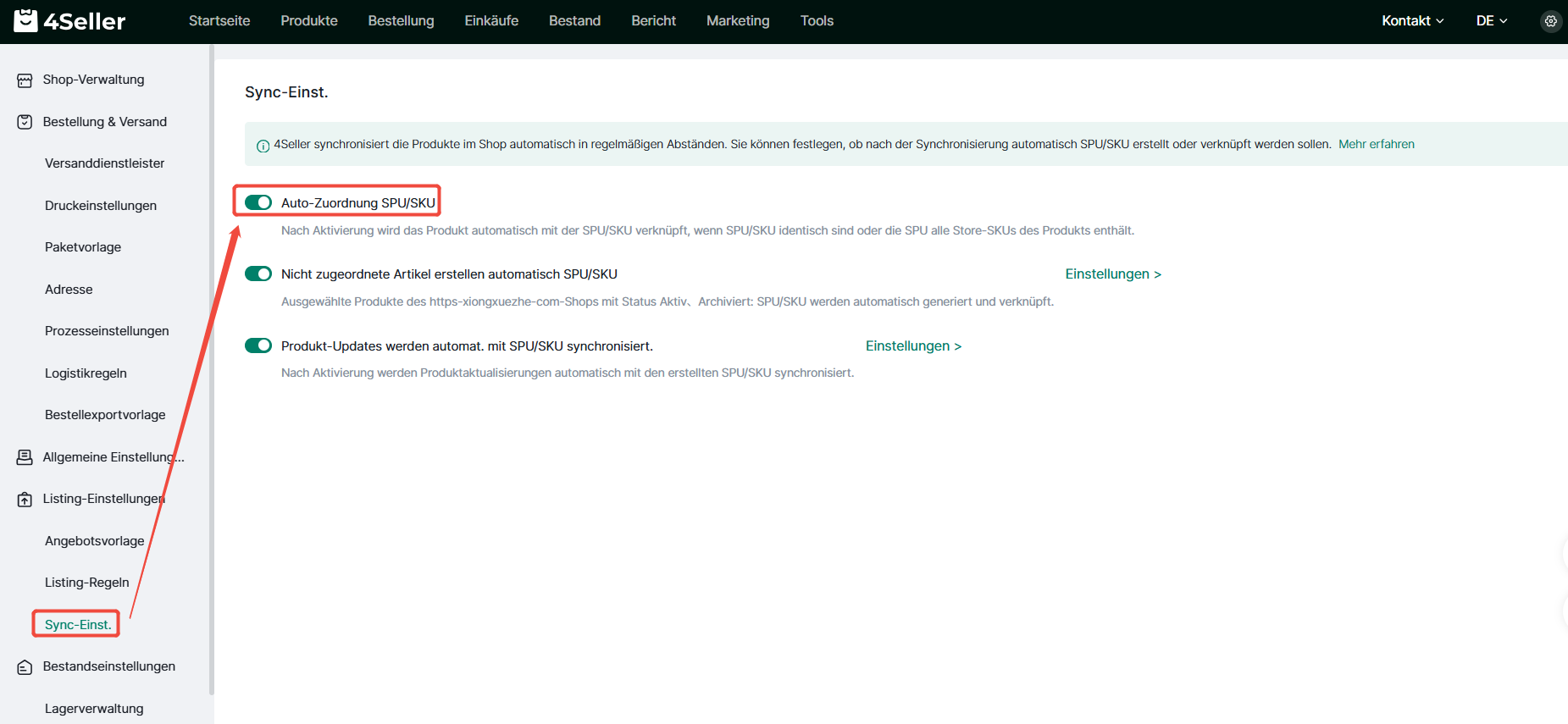1568x724 pixels.
Task: Follow the Mehr erfahren link
Action: coord(1377,144)
